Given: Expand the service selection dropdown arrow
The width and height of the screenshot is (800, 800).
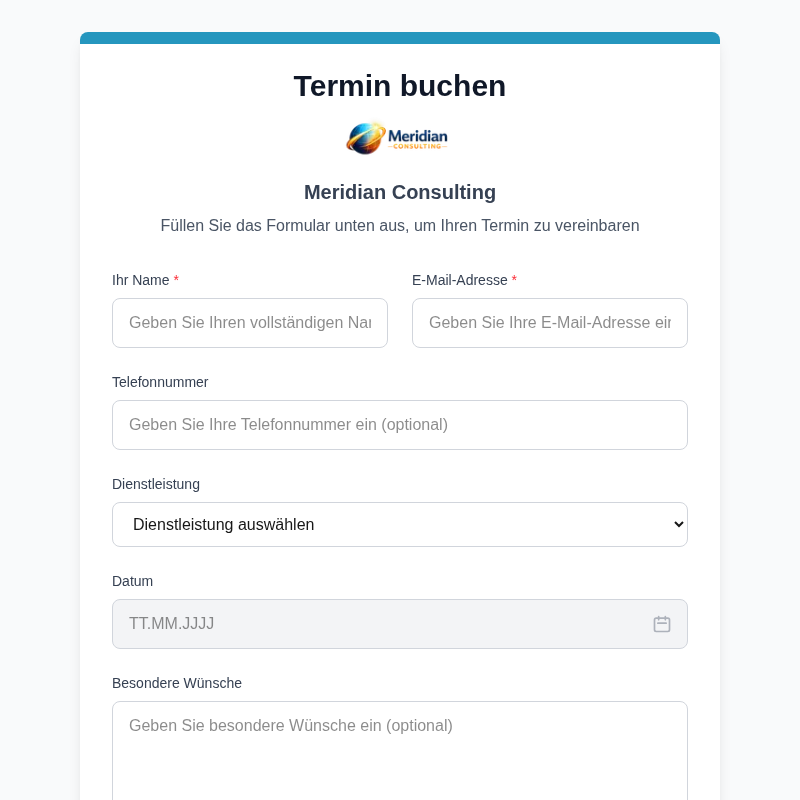Looking at the screenshot, I should (x=674, y=524).
